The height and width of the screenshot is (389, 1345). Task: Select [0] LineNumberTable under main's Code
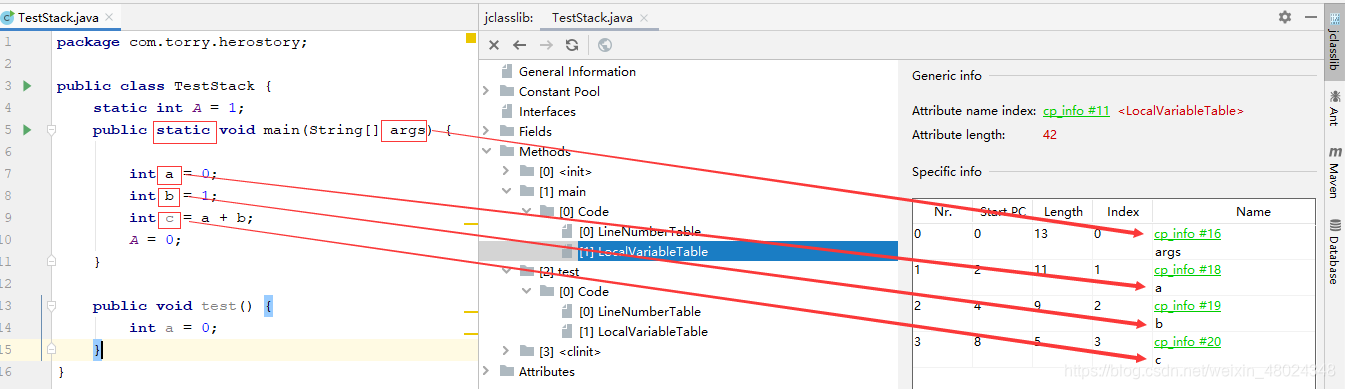640,231
